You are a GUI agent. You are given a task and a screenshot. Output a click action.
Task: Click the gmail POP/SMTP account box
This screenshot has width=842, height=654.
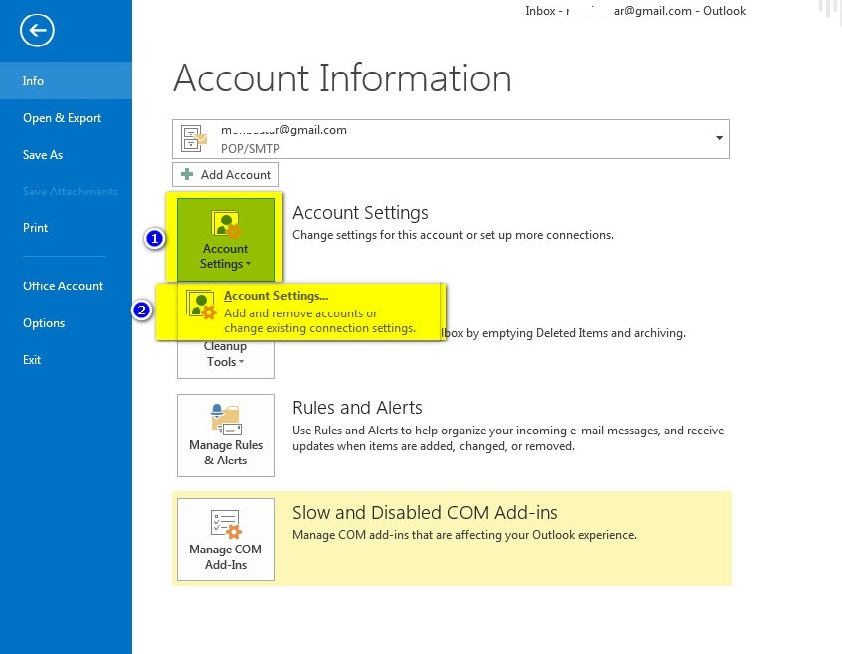coord(451,139)
